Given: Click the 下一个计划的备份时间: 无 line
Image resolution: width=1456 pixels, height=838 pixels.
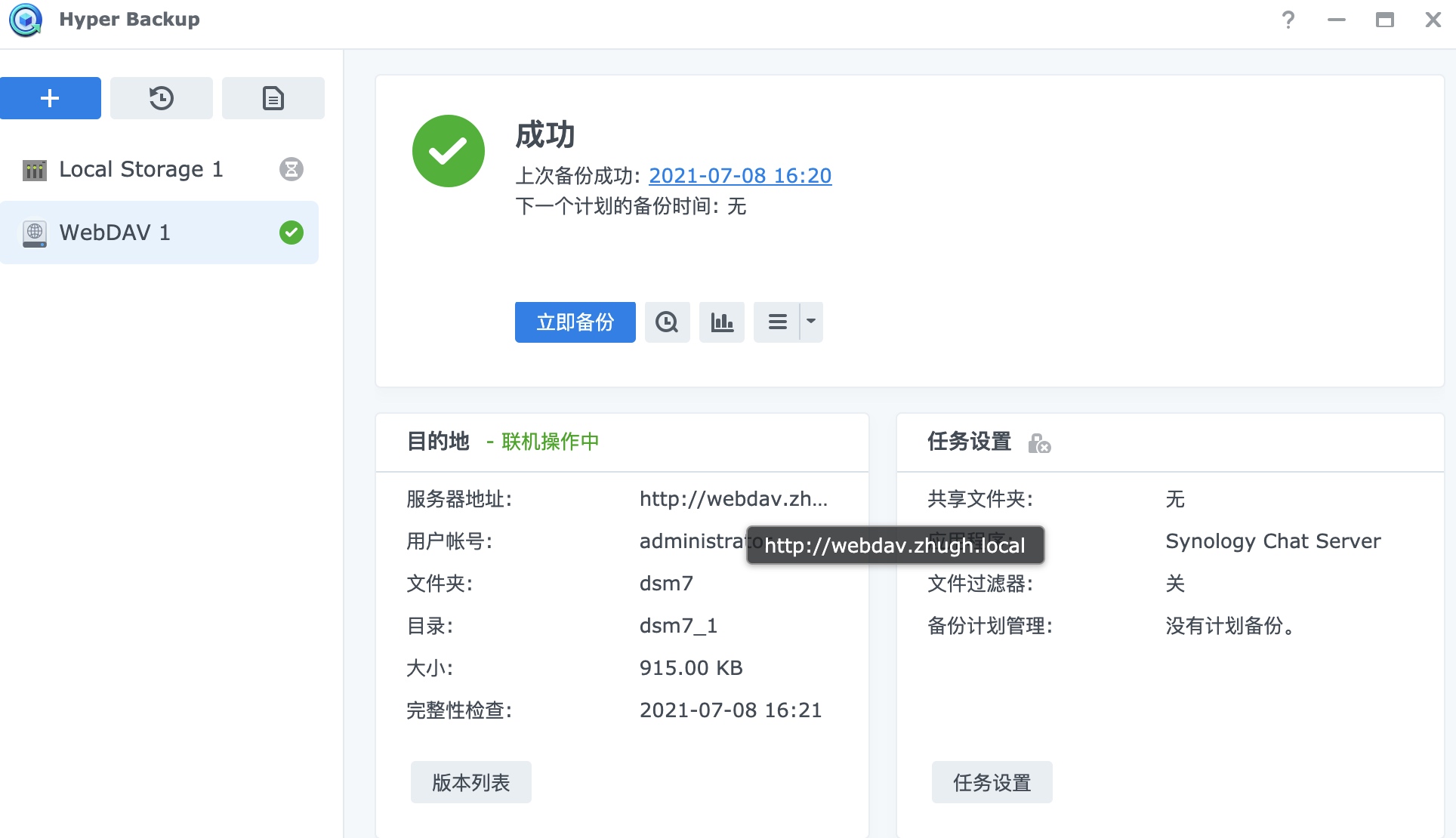Looking at the screenshot, I should (631, 206).
